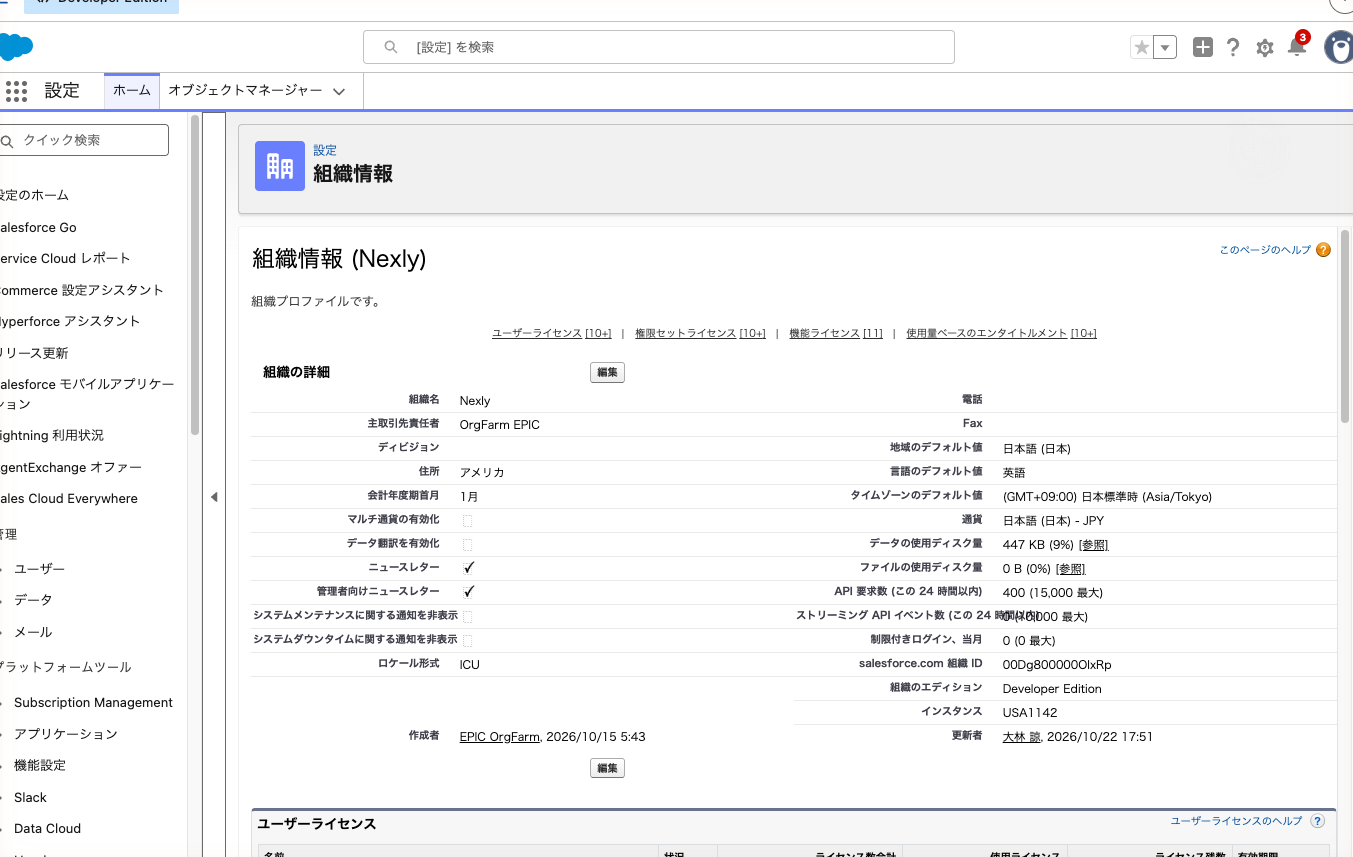
Task: Open the 機能ライセンス [11] link
Action: (x=836, y=333)
